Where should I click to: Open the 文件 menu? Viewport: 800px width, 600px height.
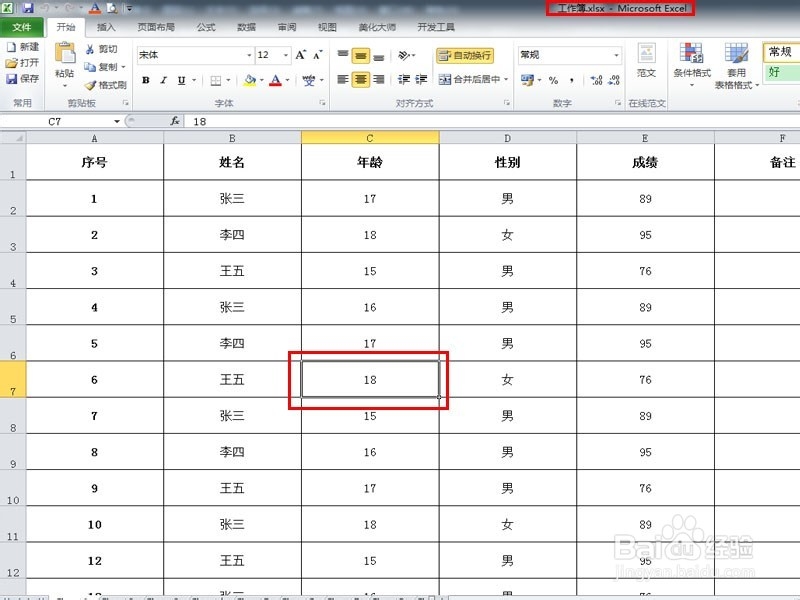[23, 27]
